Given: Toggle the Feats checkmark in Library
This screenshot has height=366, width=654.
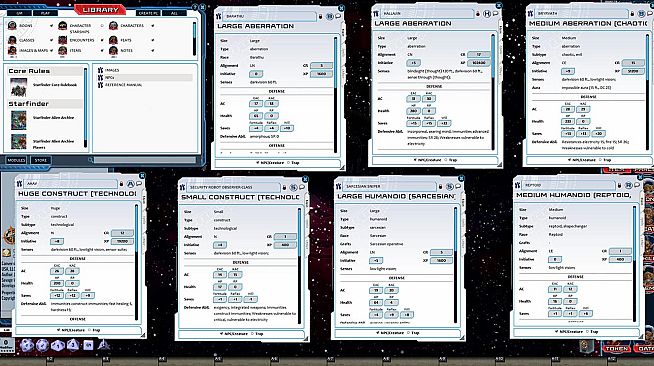Looking at the screenshot, I should [152, 40].
